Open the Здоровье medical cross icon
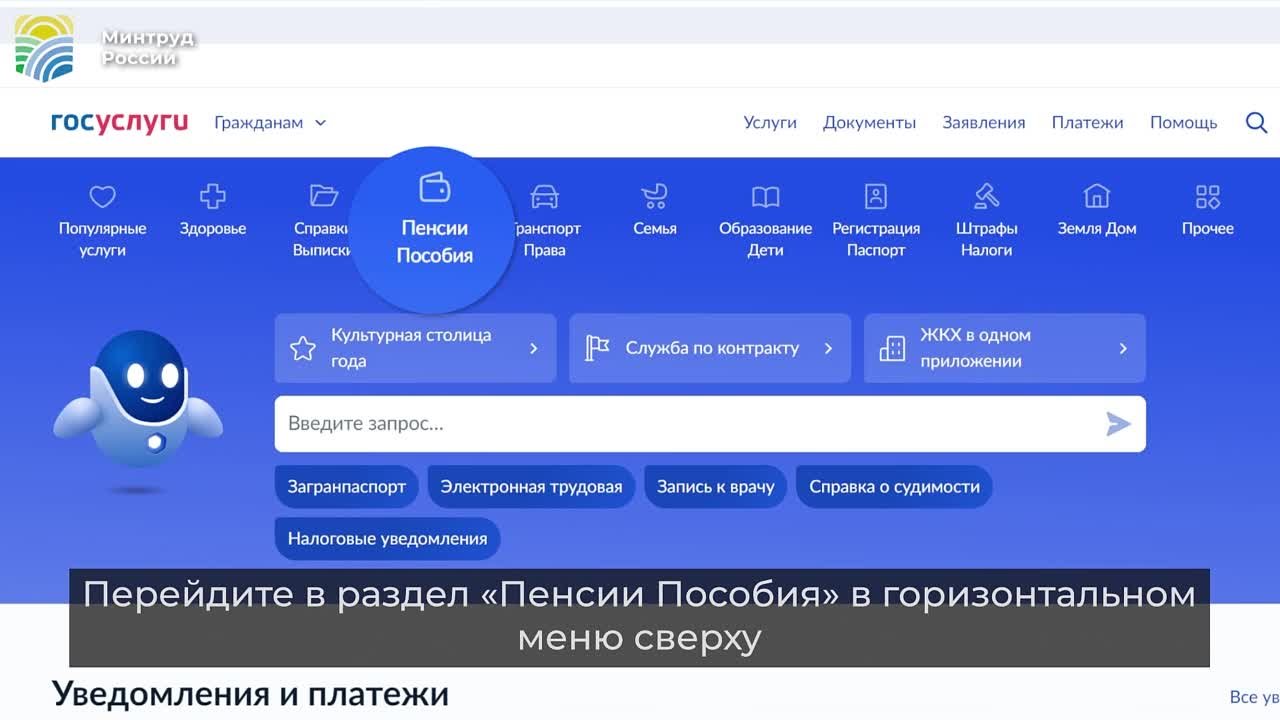1280x720 pixels. coord(213,196)
